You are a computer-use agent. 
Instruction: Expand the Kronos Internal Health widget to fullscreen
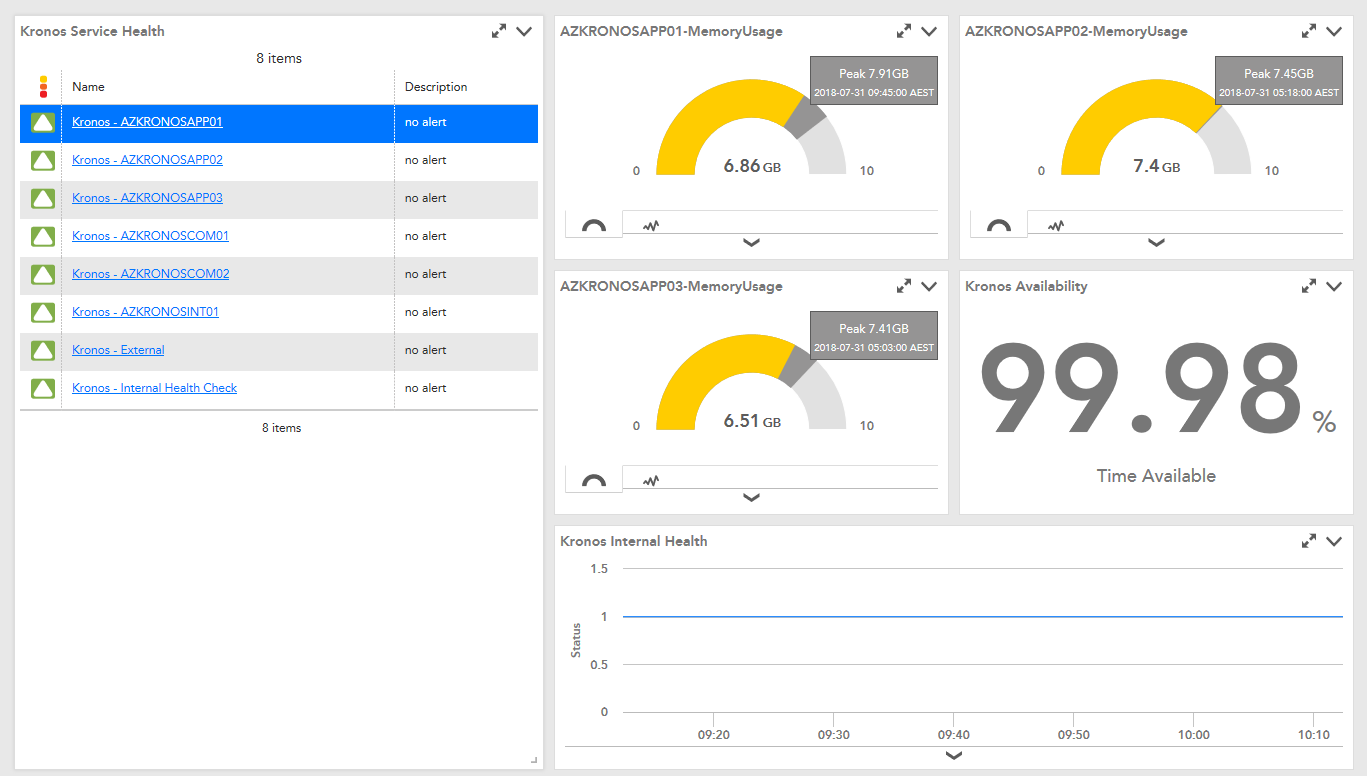click(x=1309, y=541)
